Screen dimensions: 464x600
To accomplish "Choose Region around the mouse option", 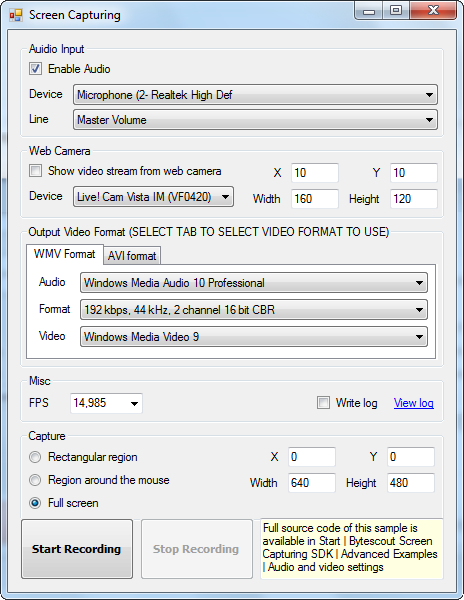I will pos(35,480).
